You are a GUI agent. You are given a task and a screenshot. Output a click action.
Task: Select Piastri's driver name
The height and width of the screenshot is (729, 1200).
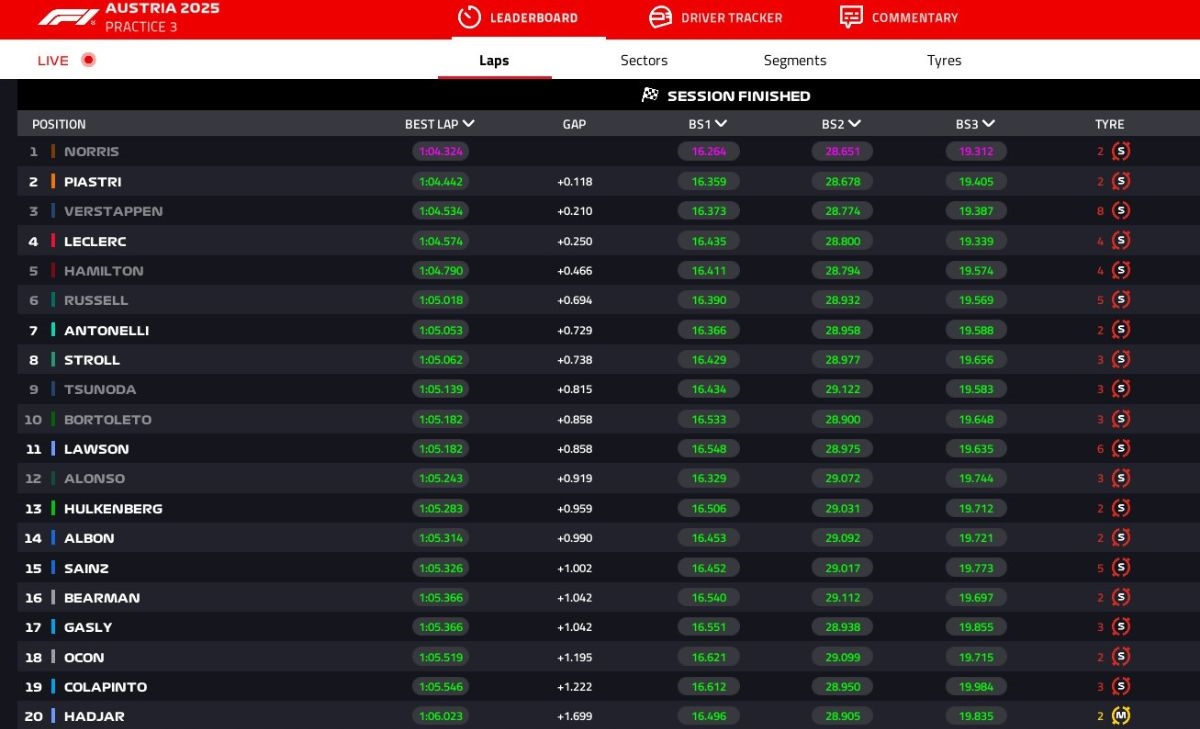click(93, 182)
